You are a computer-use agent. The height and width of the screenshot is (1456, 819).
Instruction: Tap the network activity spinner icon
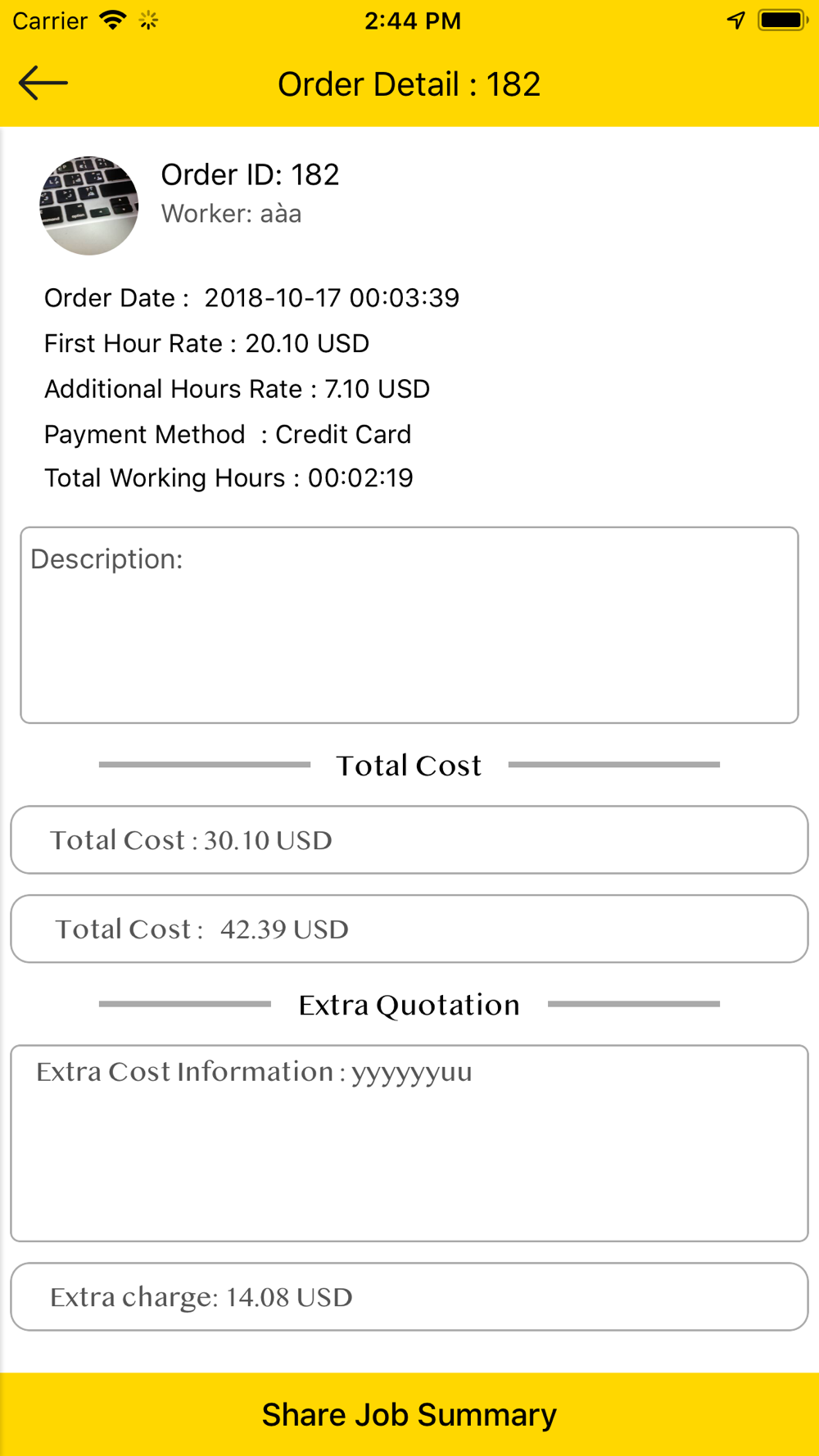coord(148,20)
